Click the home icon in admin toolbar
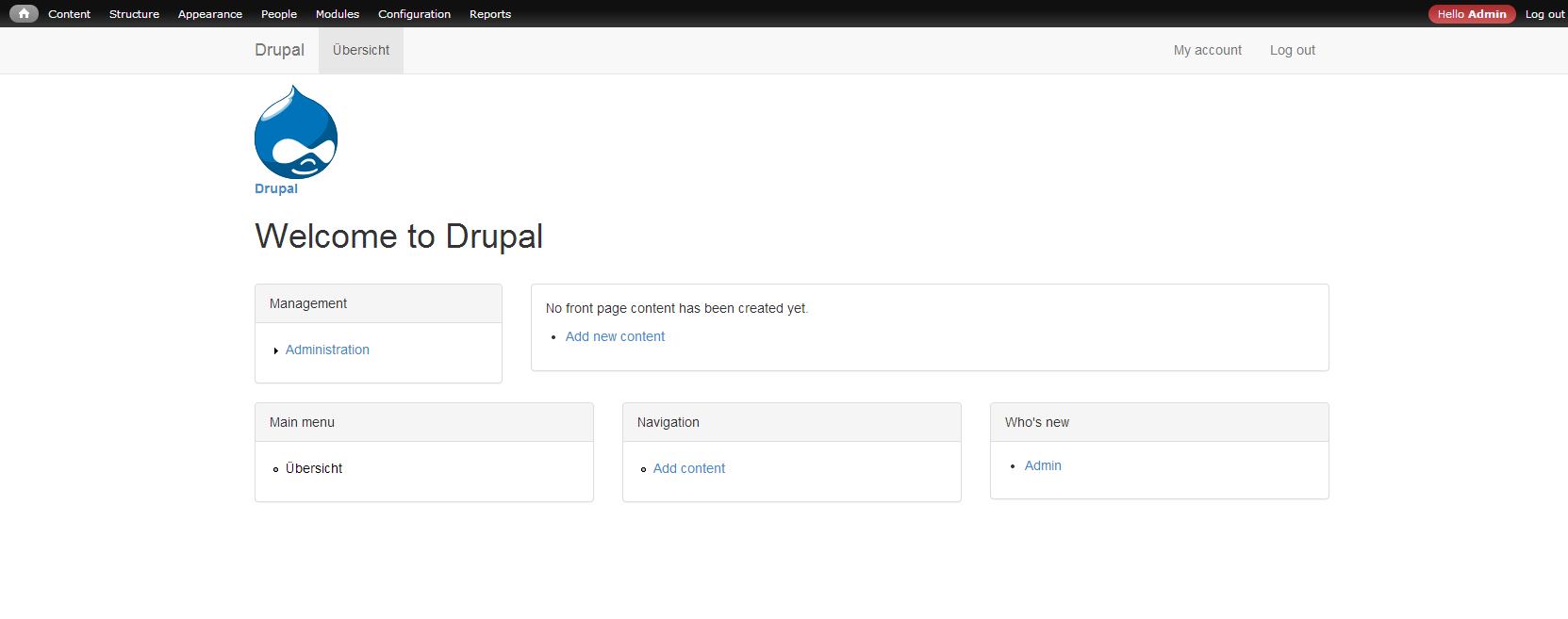This screenshot has width=1568, height=619. coord(24,13)
